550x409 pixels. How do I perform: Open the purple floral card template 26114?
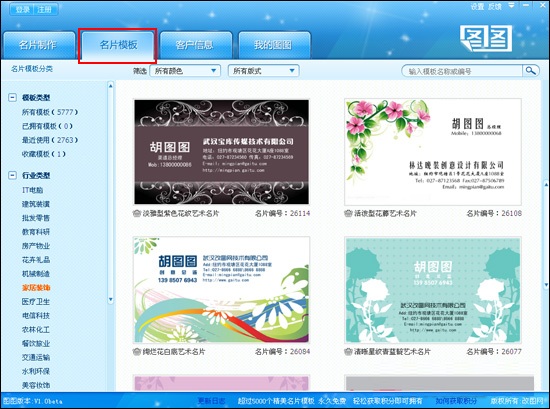pos(221,152)
